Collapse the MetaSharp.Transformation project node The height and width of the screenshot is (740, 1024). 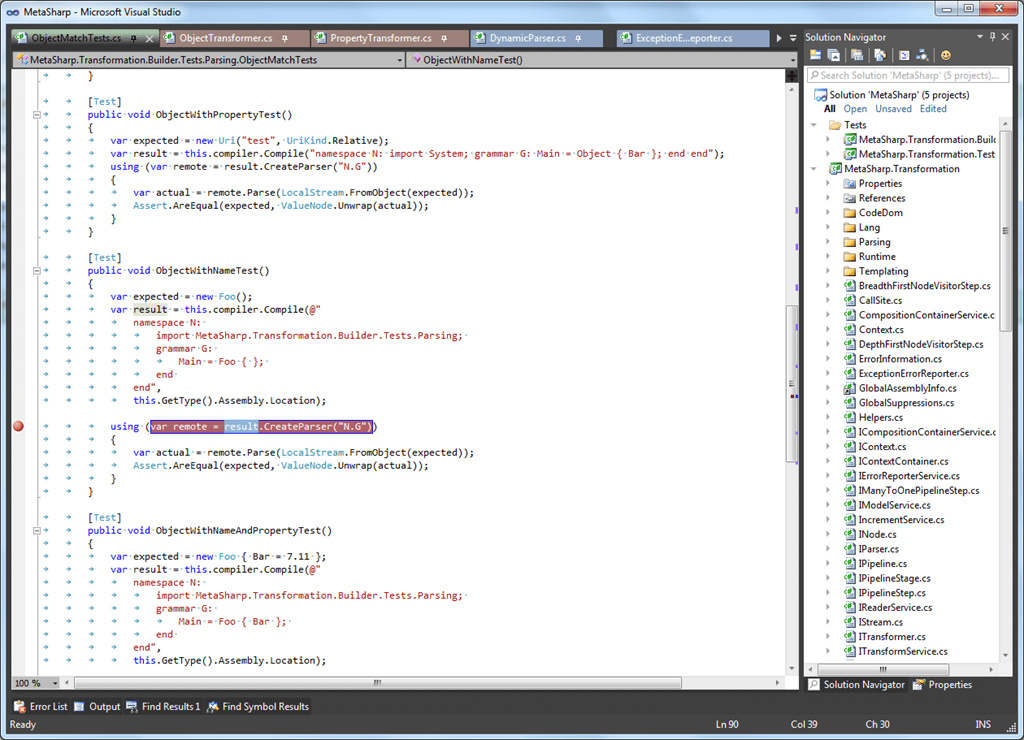(x=814, y=169)
